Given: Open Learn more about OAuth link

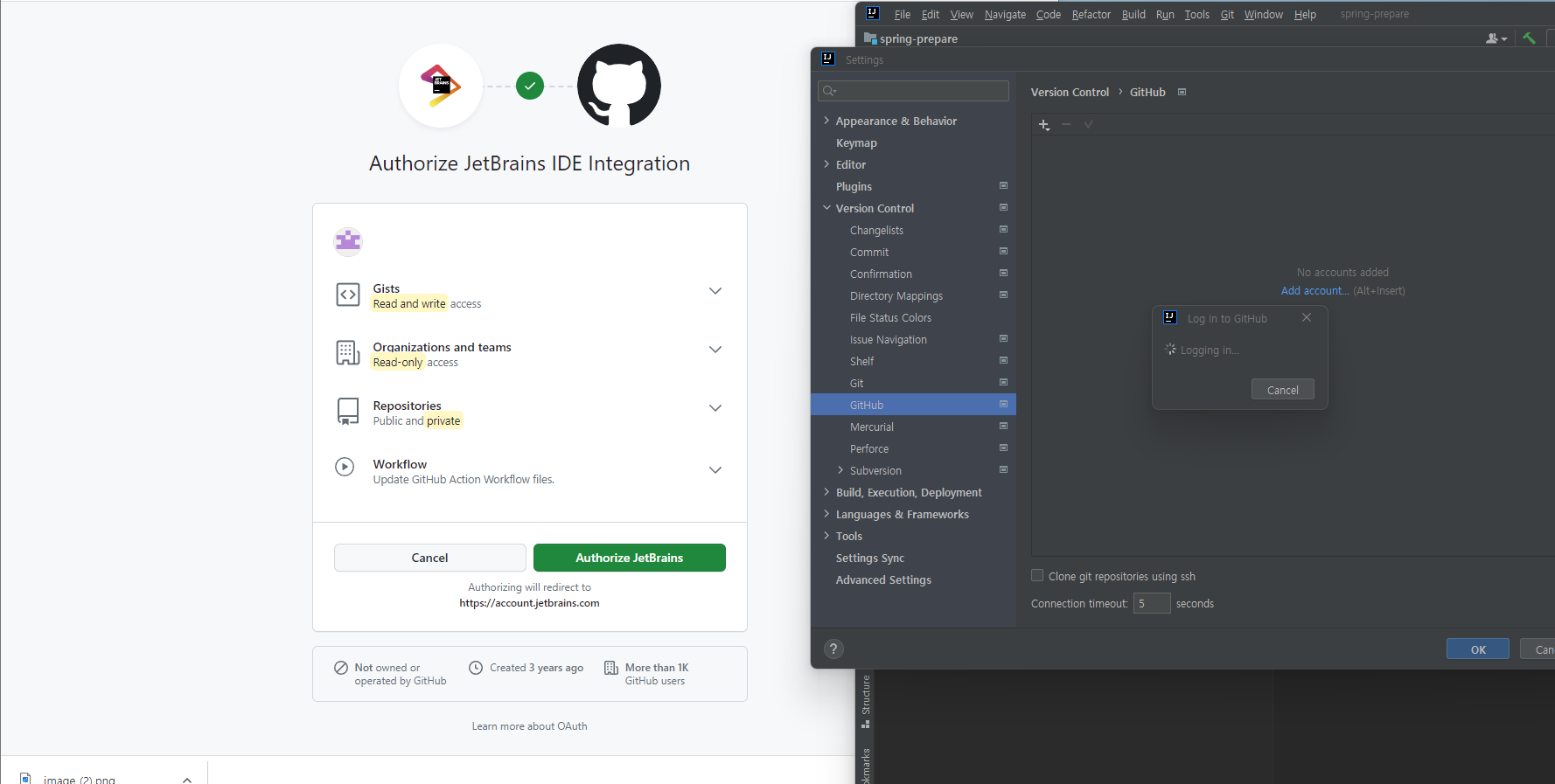Looking at the screenshot, I should [530, 726].
